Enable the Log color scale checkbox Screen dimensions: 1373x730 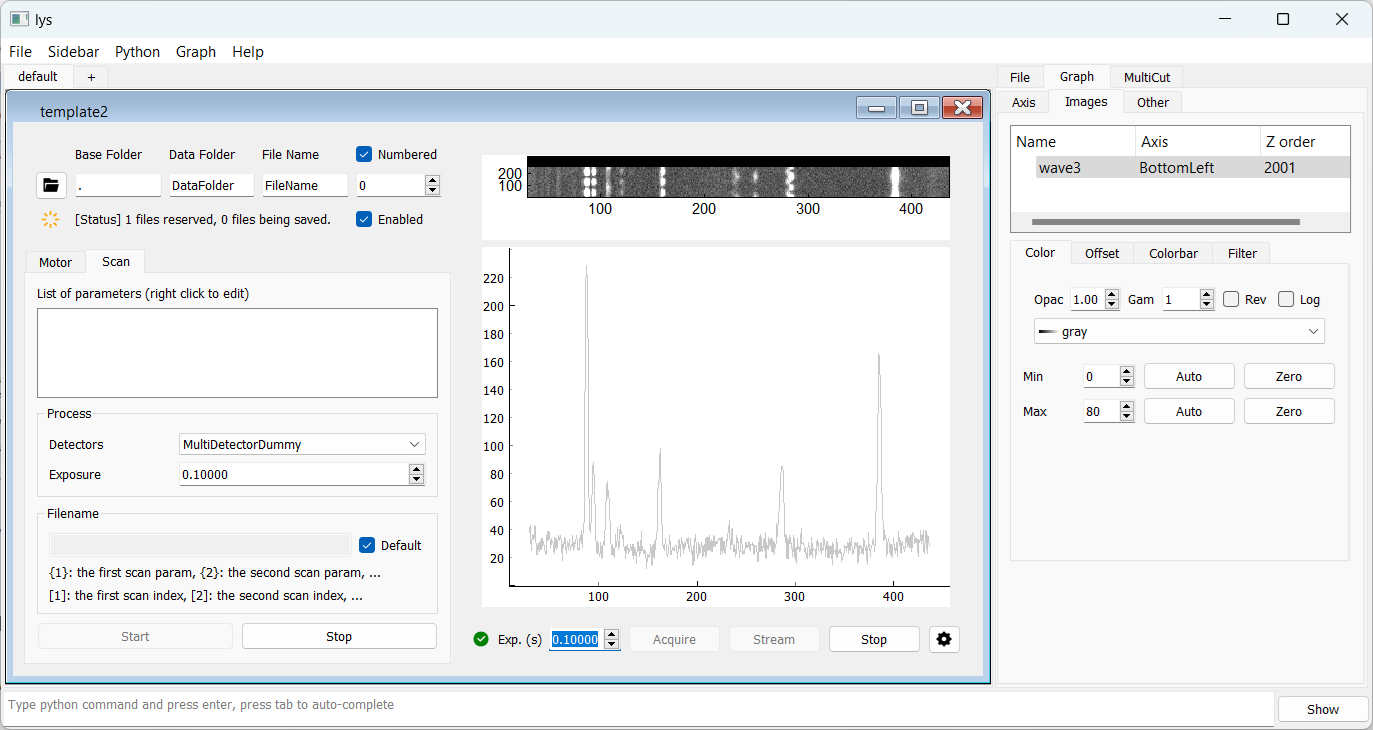(x=1286, y=299)
